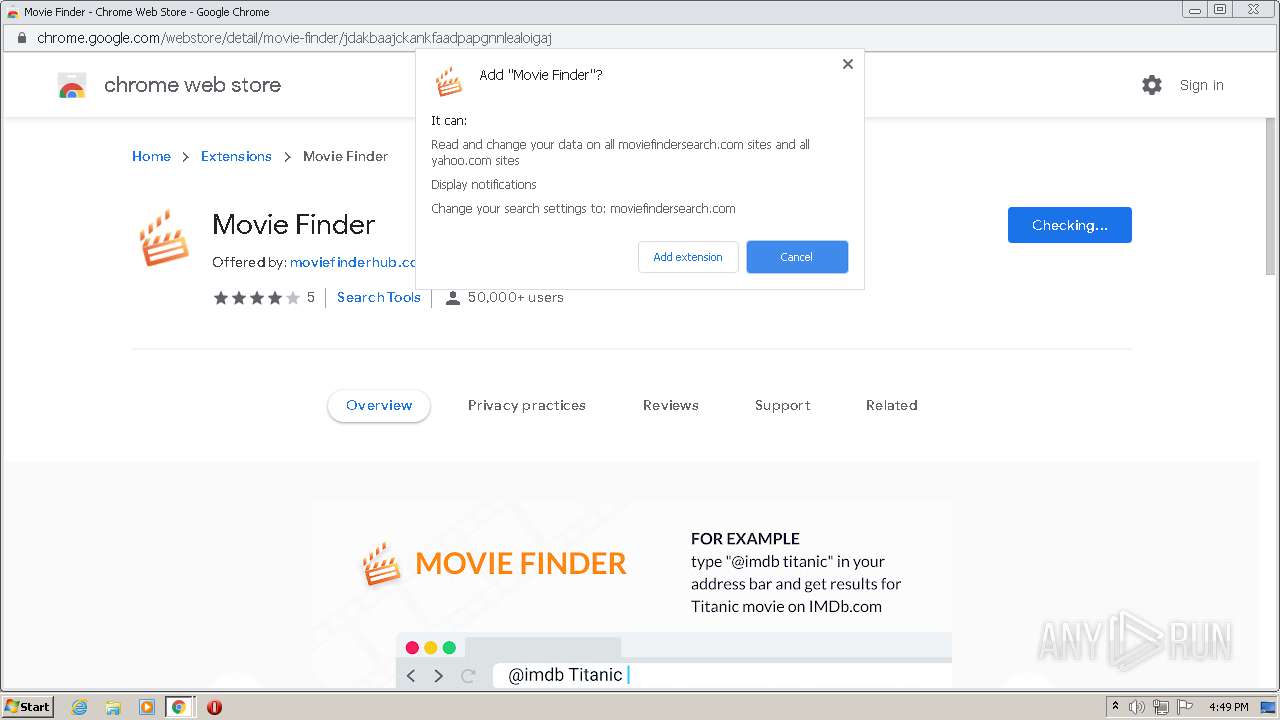Click the lock icon in address bar
The height and width of the screenshot is (720, 1280).
tap(21, 38)
